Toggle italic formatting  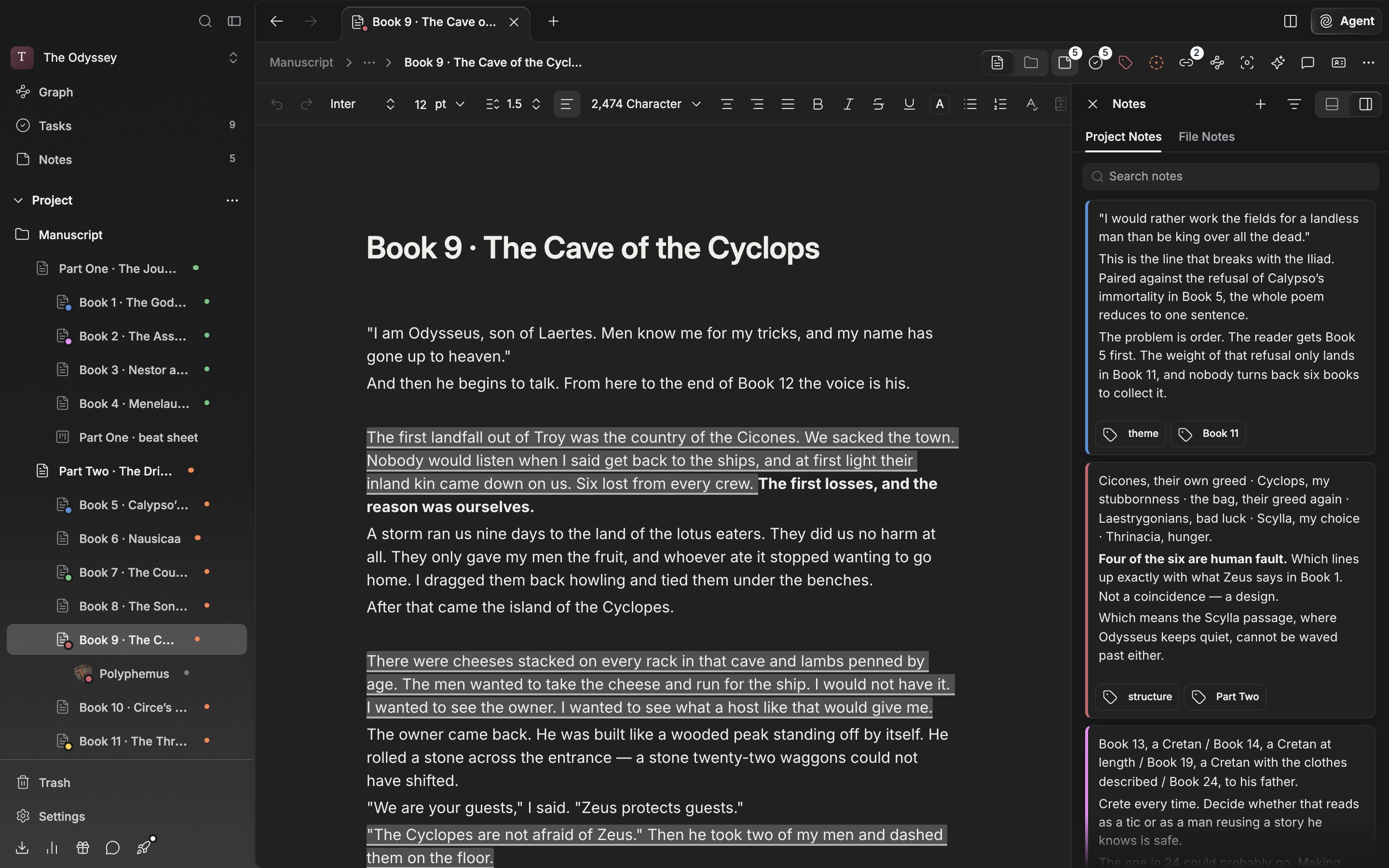848,104
